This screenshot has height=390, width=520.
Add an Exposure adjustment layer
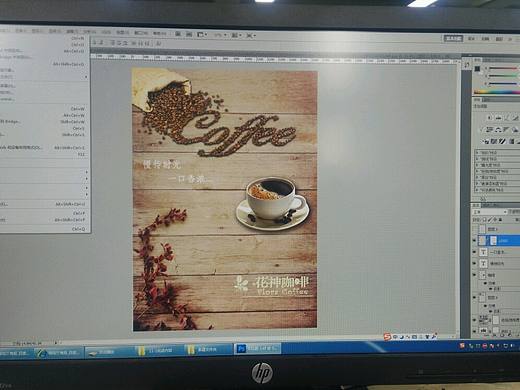point(516,118)
